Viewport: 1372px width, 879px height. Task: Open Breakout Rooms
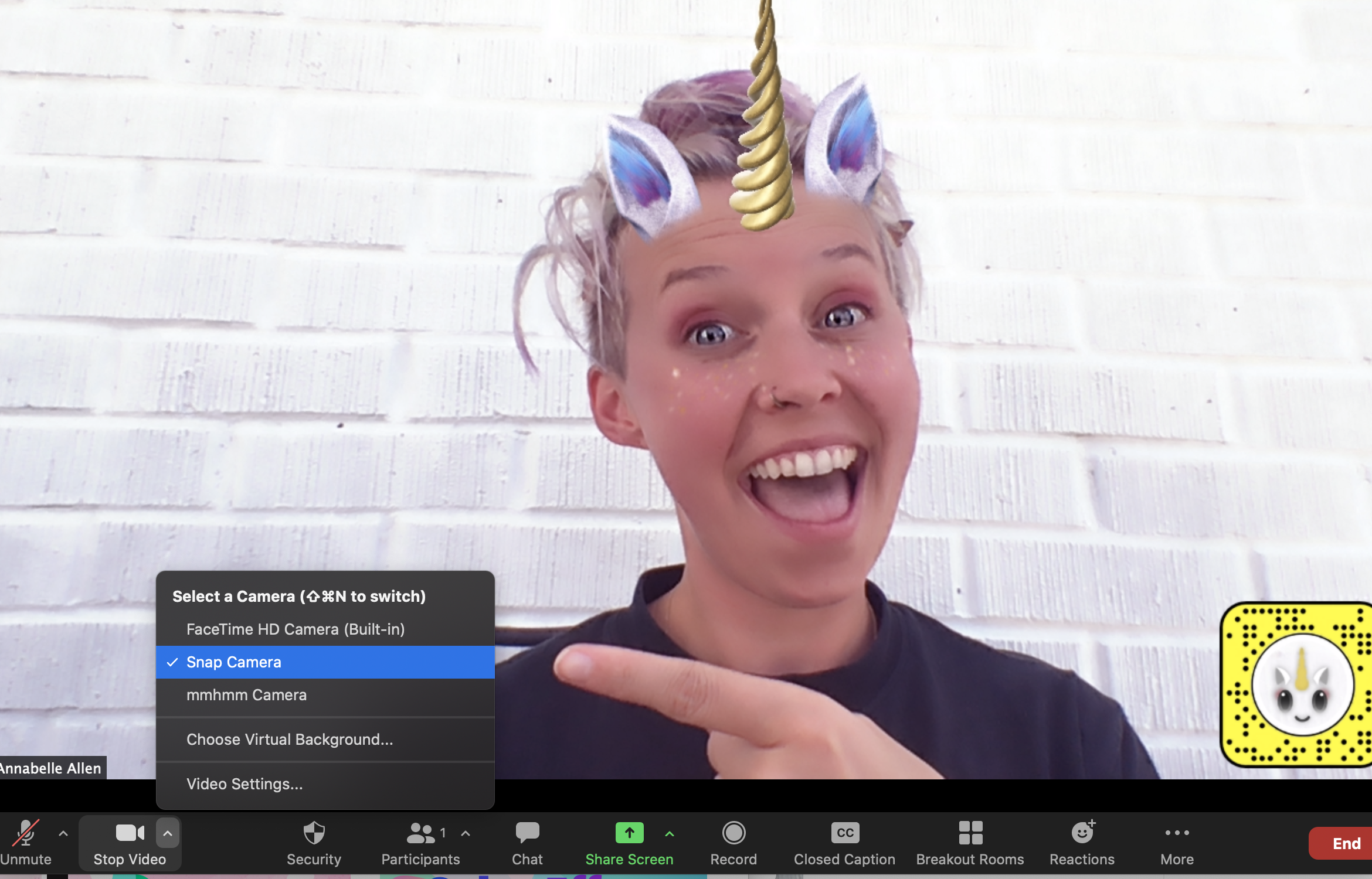[970, 842]
